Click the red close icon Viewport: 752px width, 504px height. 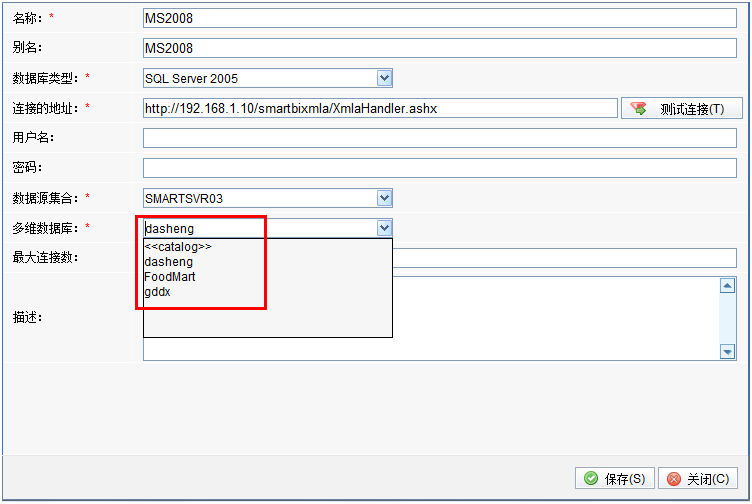[674, 478]
